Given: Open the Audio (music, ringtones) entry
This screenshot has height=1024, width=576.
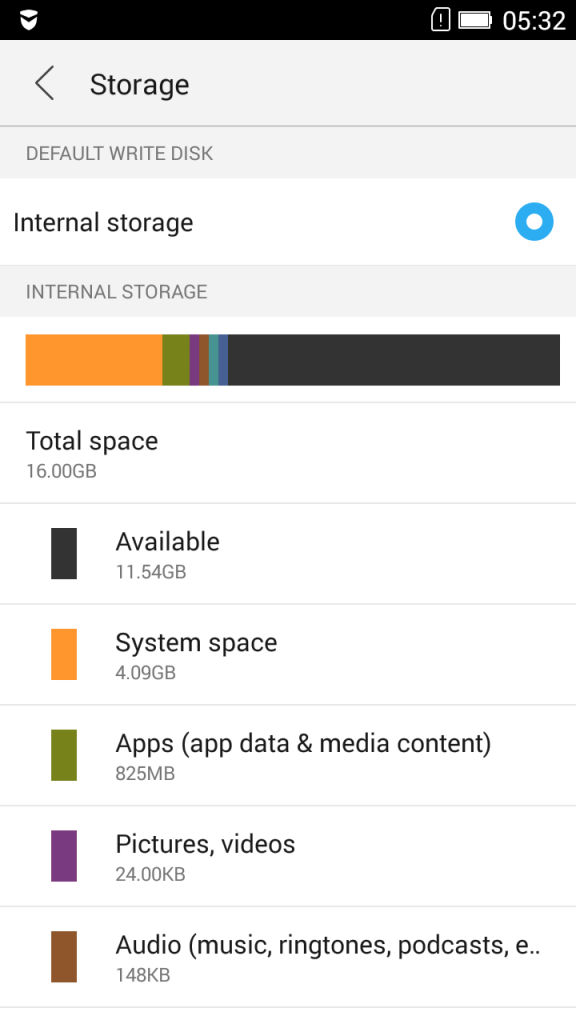Looking at the screenshot, I should [288, 957].
